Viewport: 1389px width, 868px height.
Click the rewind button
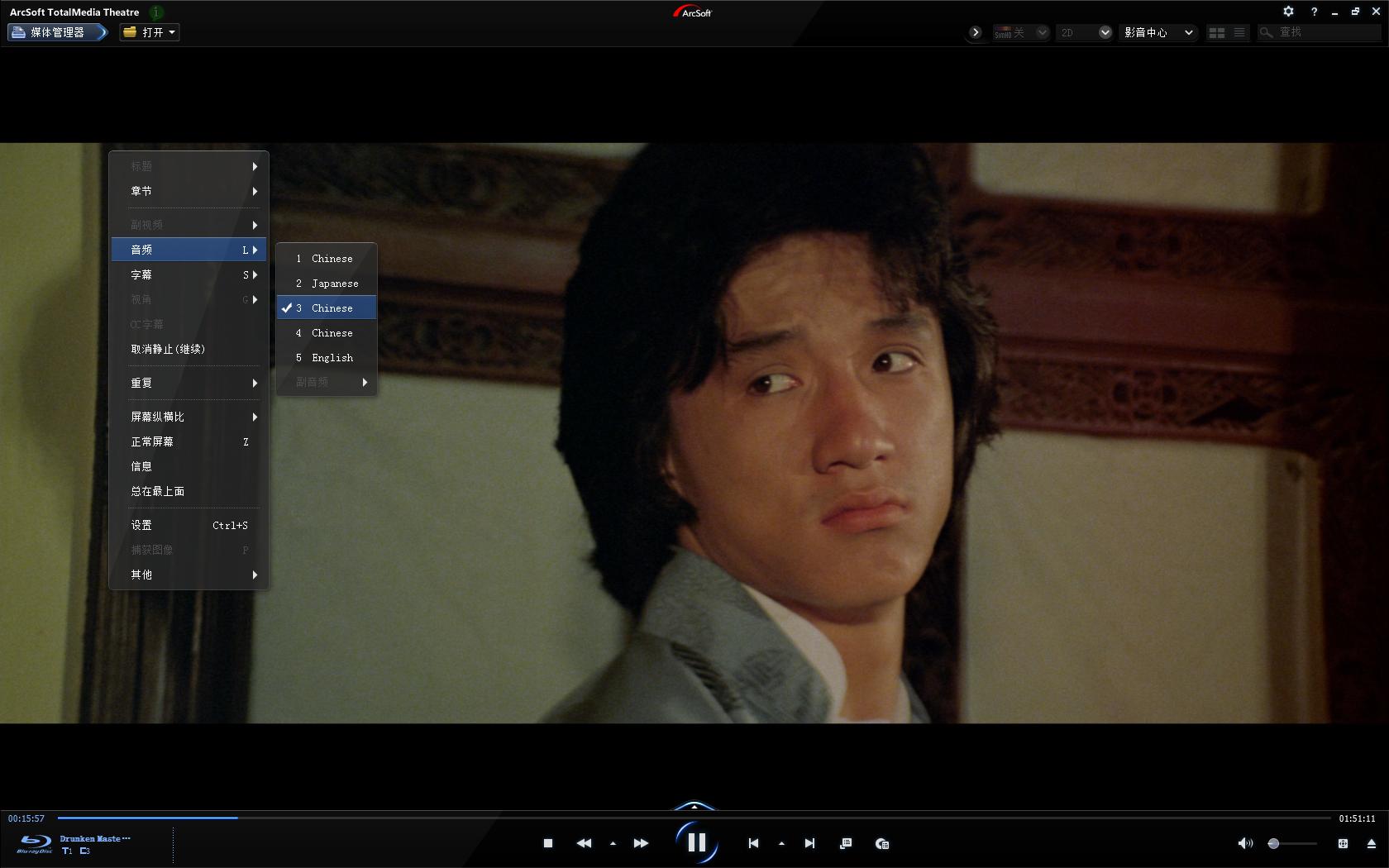coord(584,843)
